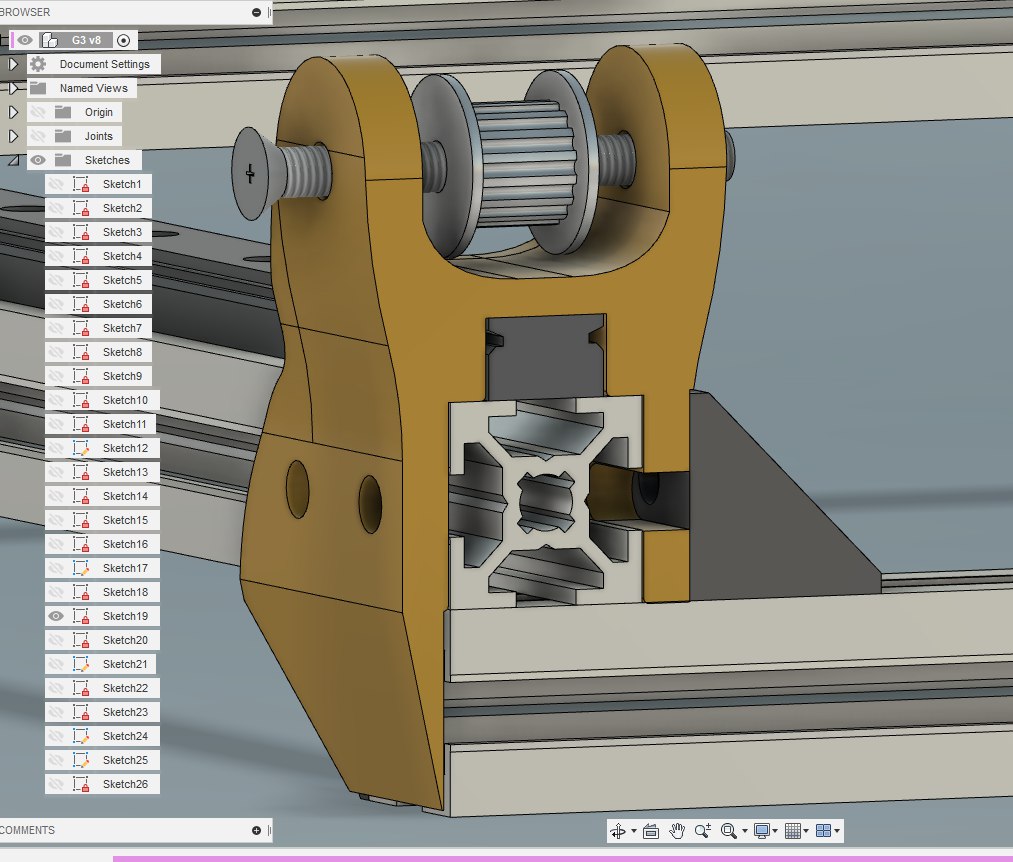This screenshot has width=1013, height=862.
Task: Click the G3 v8 component icon
Action: click(x=50, y=40)
